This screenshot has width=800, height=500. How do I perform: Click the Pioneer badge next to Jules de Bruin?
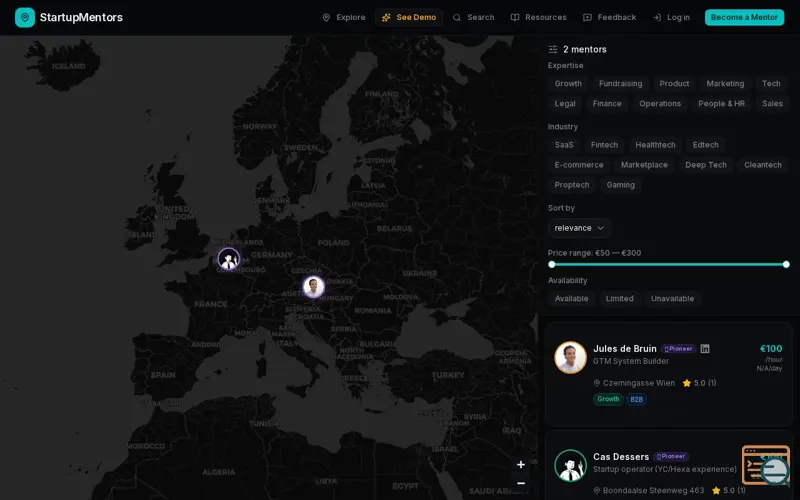coord(678,349)
